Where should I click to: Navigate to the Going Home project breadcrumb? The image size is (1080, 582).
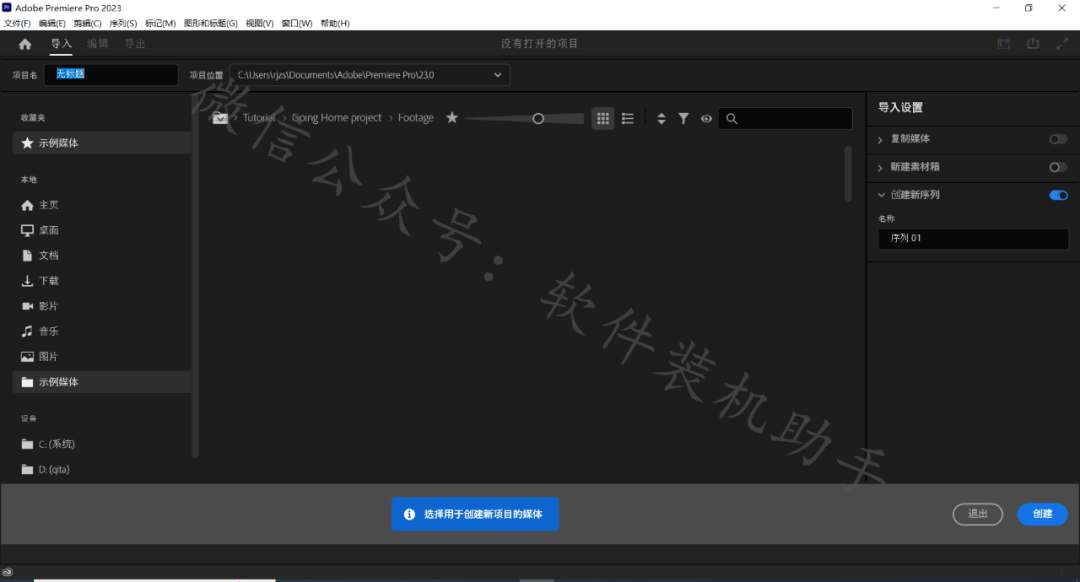336,118
